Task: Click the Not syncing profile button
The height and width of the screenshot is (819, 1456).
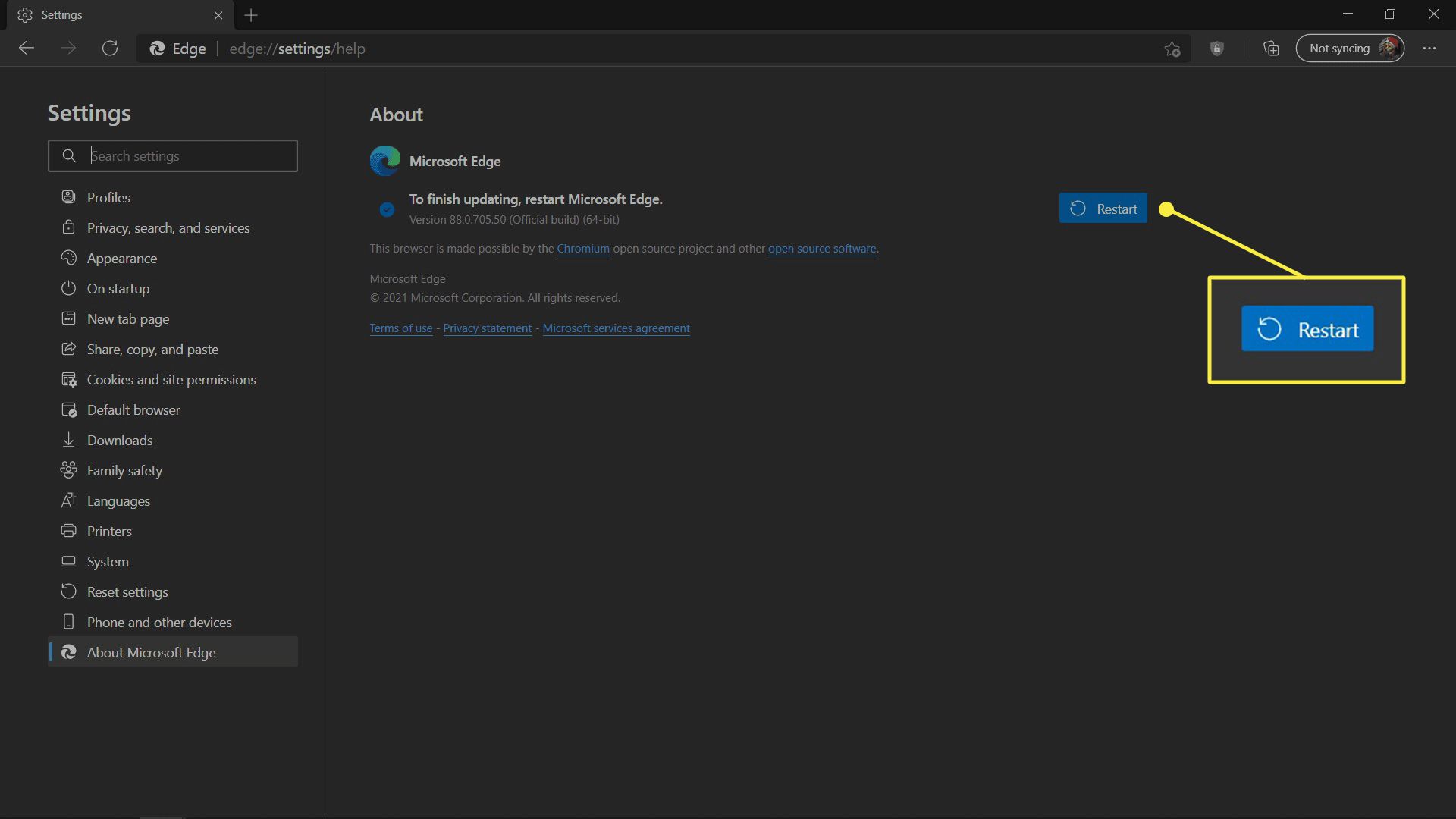Action: pyautogui.click(x=1350, y=49)
